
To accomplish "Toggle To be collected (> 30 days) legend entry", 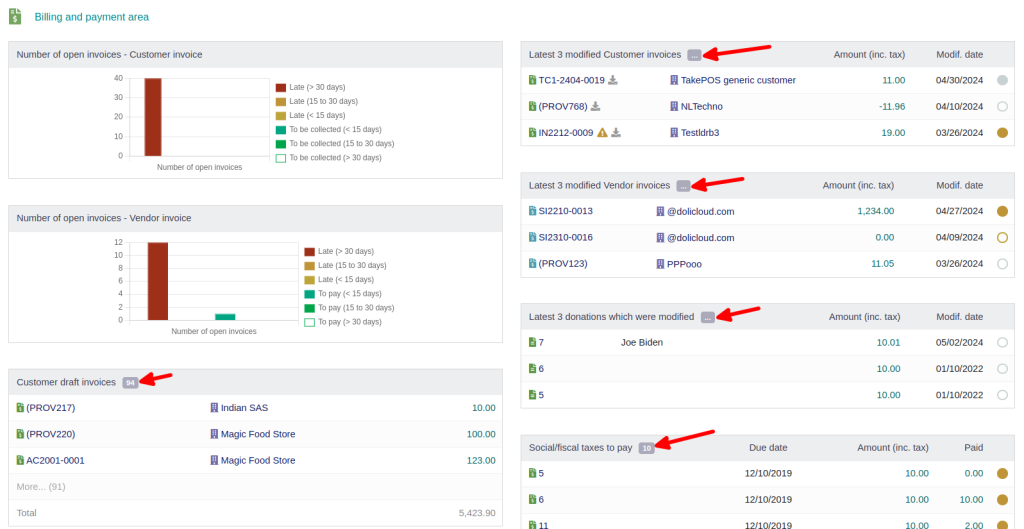I will 281,157.
